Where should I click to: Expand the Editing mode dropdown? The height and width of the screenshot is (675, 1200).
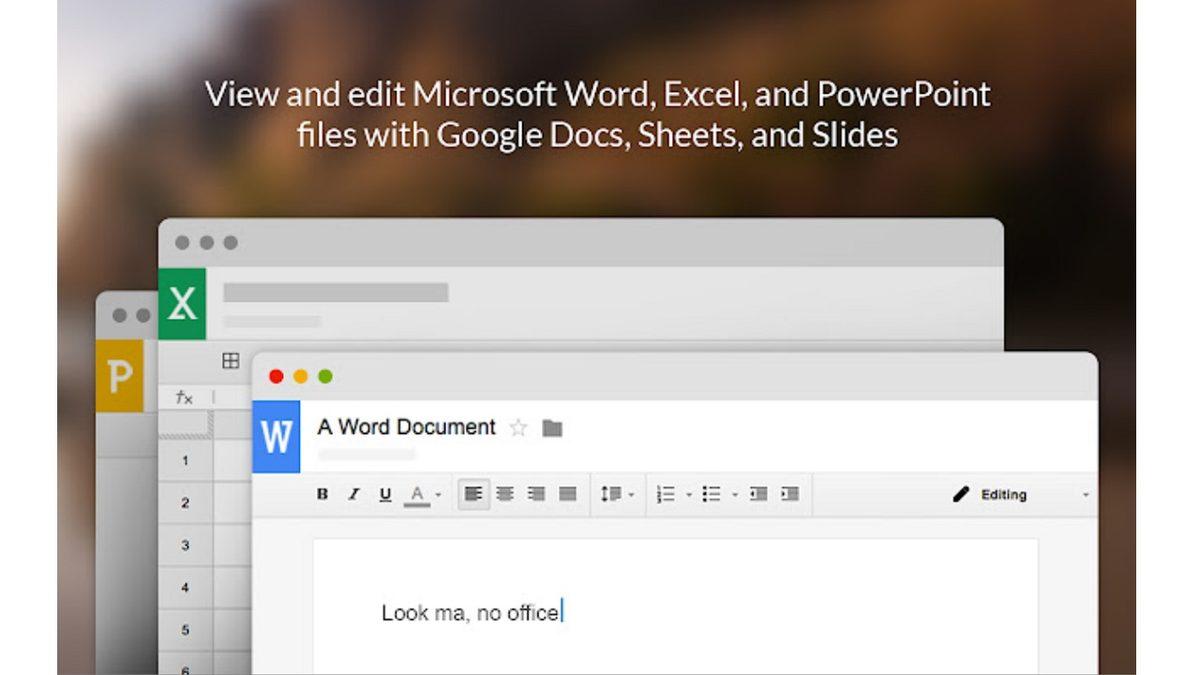(x=1088, y=493)
